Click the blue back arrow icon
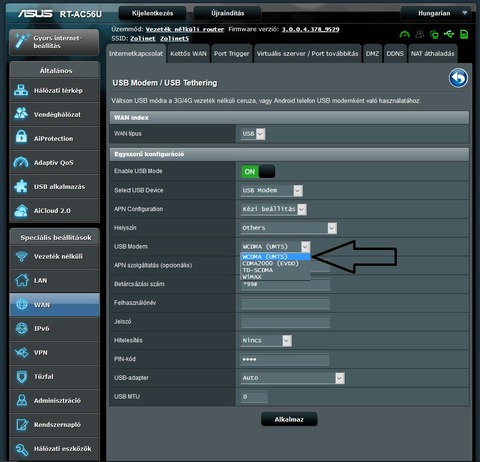Viewport: 480px width, 462px height. 458,78
